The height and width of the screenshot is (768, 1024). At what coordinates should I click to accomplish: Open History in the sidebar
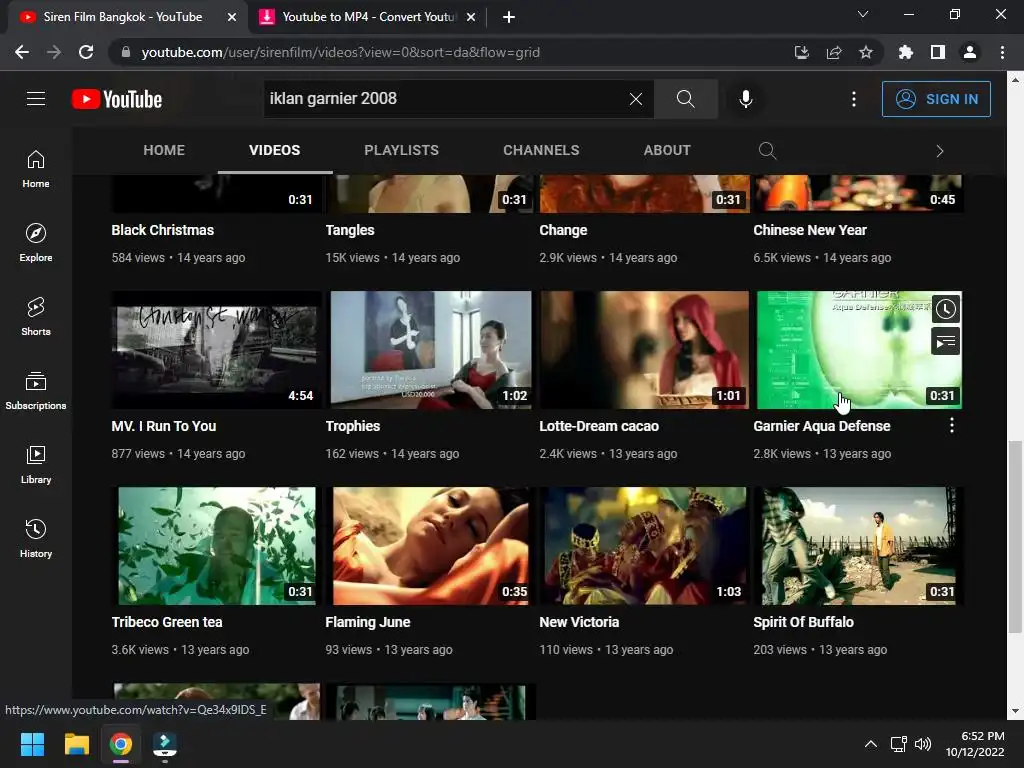click(x=36, y=538)
